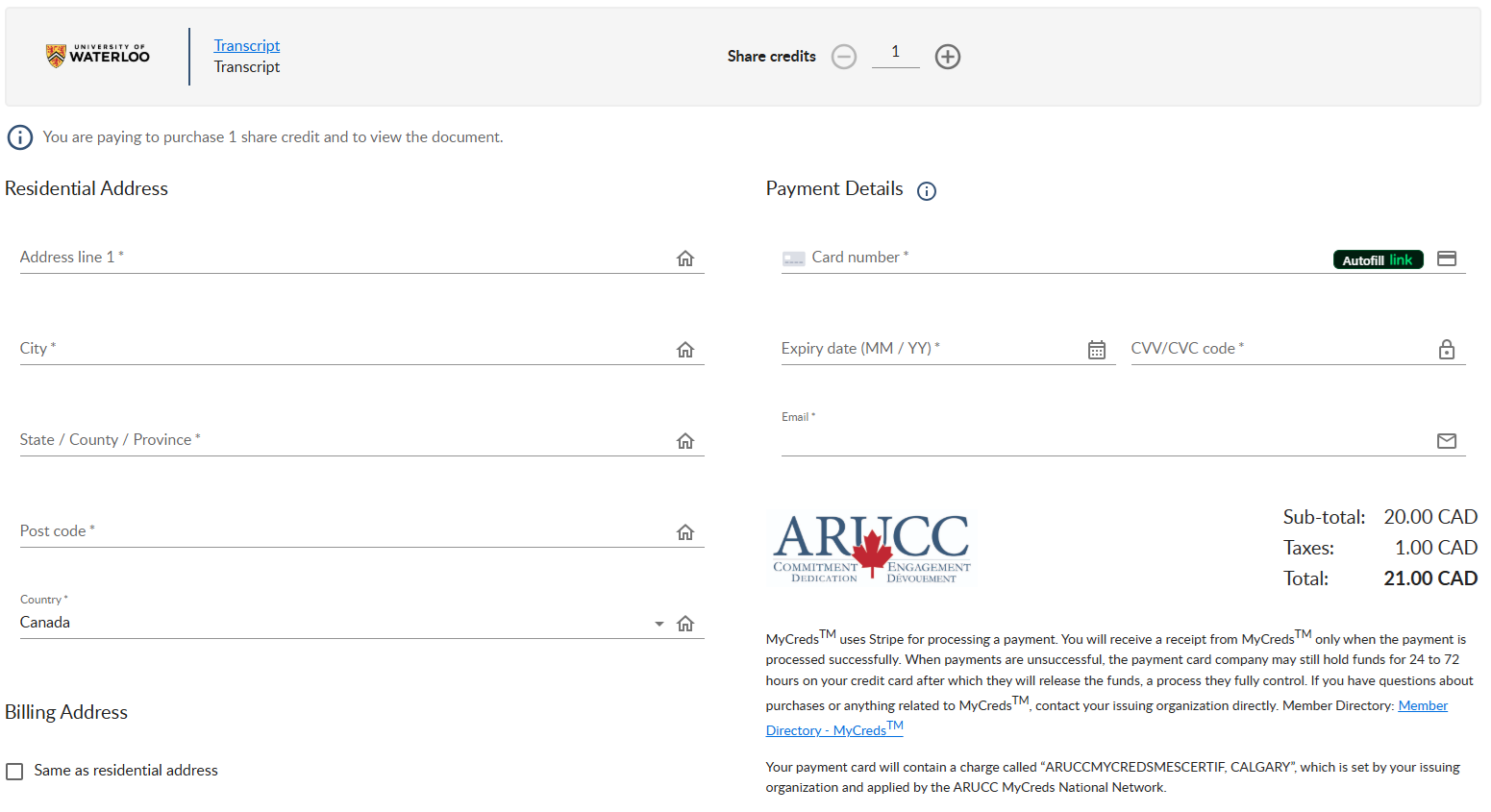Click the home icon in Address line 1
The height and width of the screenshot is (812, 1491).
(684, 258)
